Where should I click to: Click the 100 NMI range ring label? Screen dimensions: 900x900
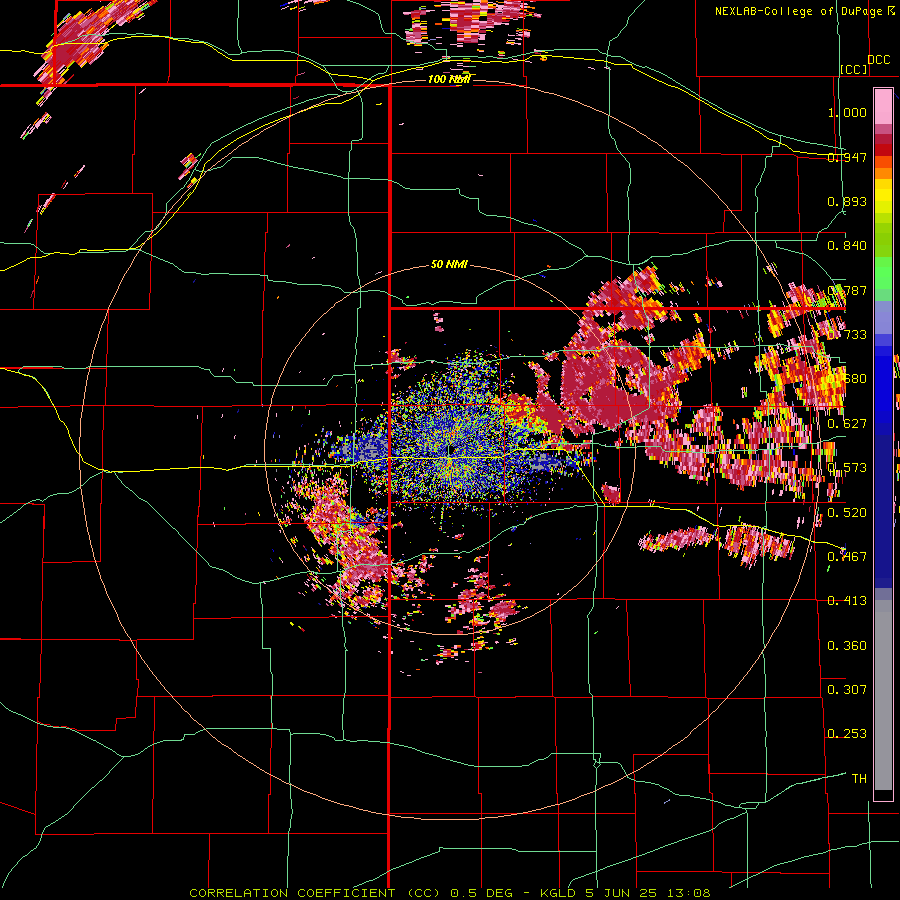(x=449, y=79)
